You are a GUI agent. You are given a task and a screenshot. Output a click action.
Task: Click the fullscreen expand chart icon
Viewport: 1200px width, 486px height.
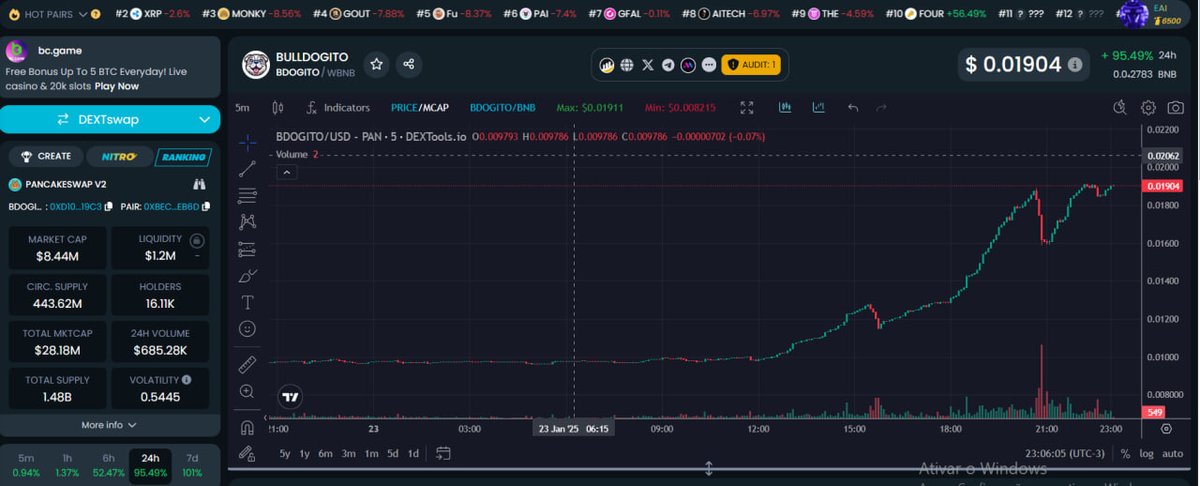click(x=747, y=107)
